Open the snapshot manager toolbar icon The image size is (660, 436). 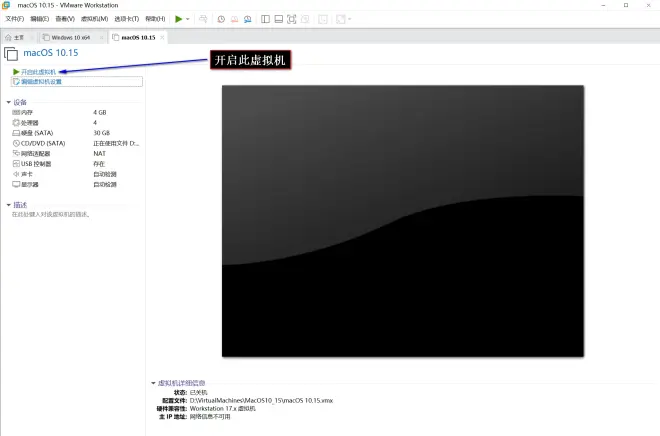pos(248,19)
